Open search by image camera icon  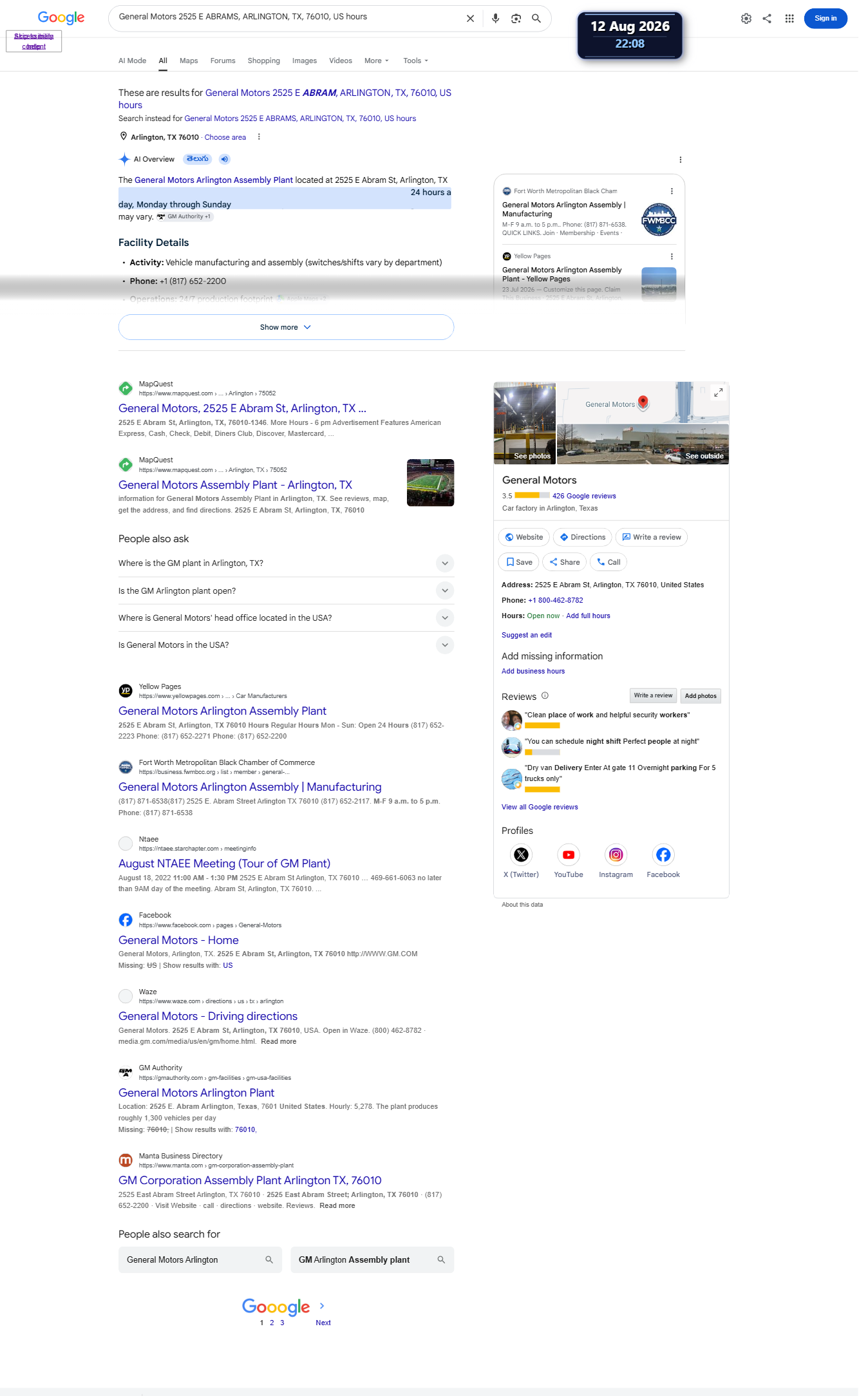pos(516,19)
